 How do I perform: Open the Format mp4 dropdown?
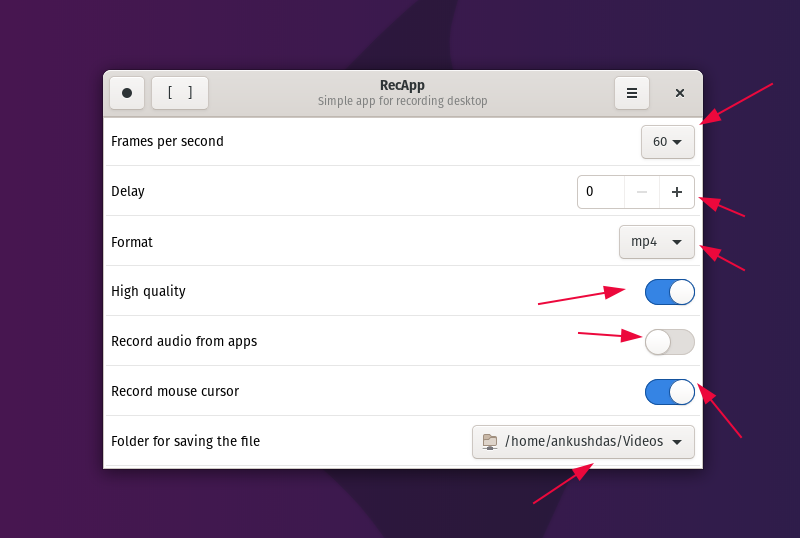click(x=657, y=242)
